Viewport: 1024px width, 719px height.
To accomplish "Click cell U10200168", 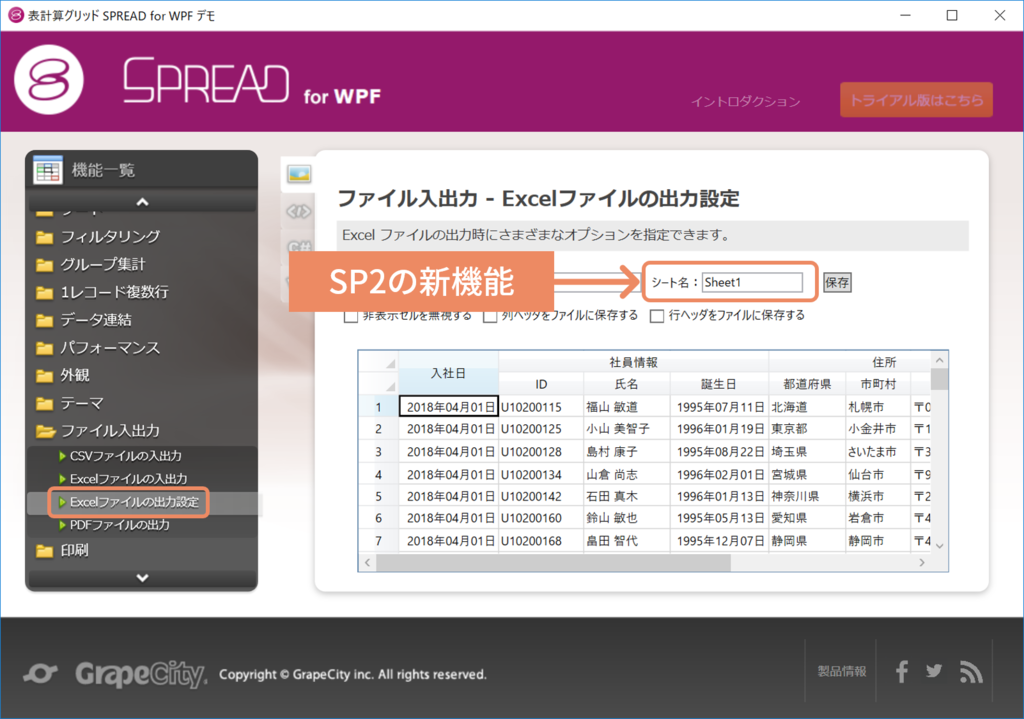I will coord(541,541).
